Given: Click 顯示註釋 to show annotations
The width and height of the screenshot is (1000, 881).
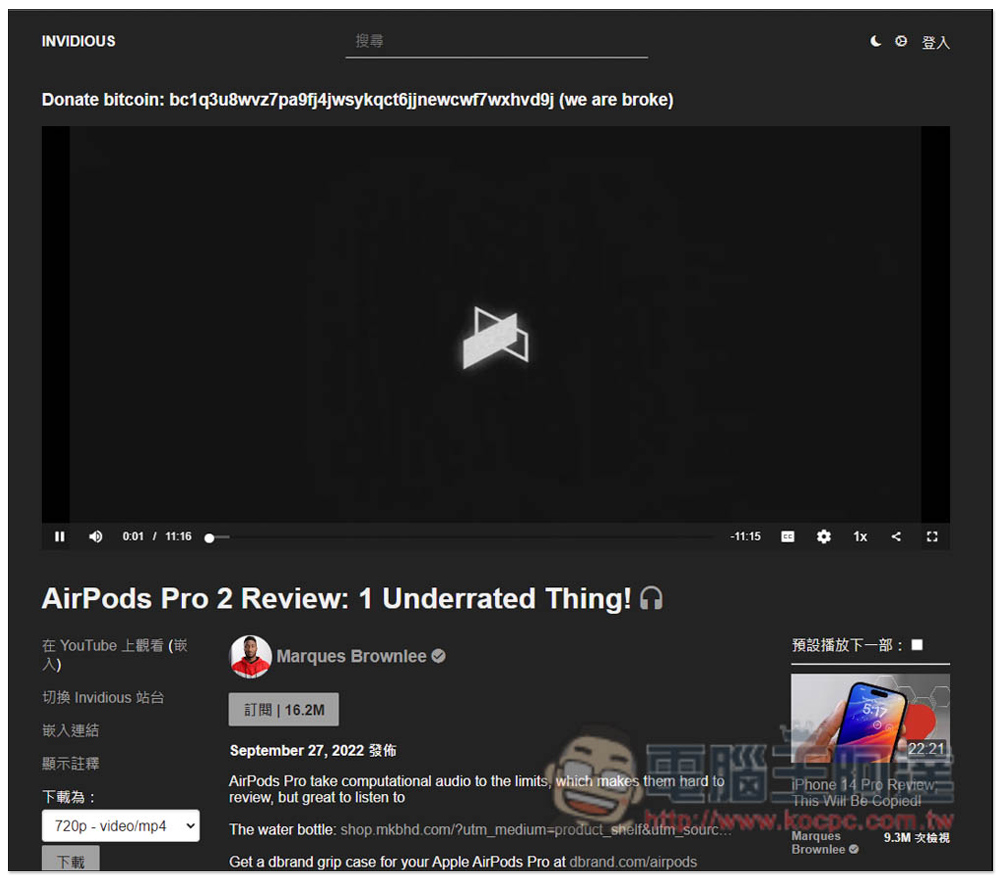Looking at the screenshot, I should (70, 764).
